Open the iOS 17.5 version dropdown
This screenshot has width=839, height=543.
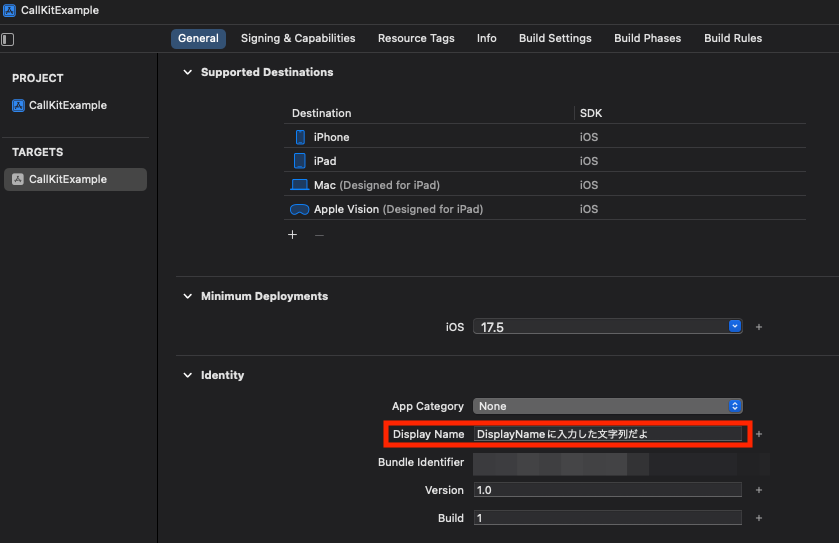[x=735, y=327]
